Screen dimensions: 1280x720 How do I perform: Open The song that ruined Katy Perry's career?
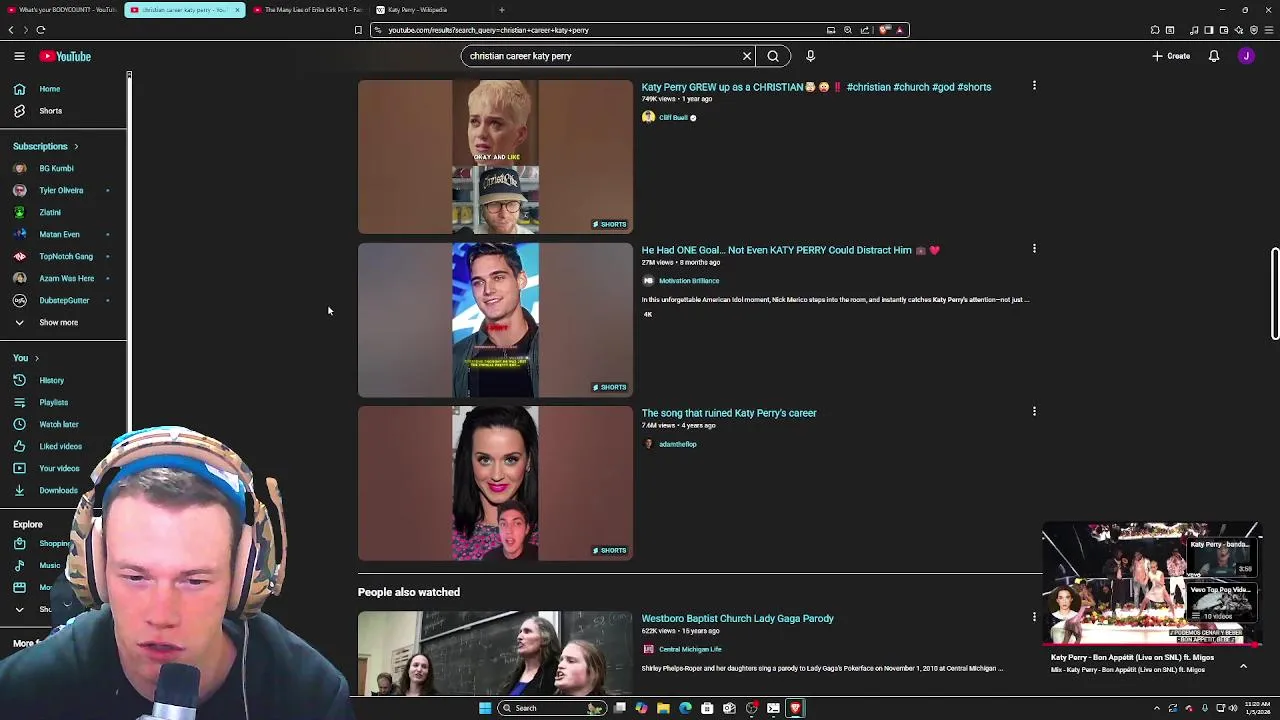click(x=729, y=413)
